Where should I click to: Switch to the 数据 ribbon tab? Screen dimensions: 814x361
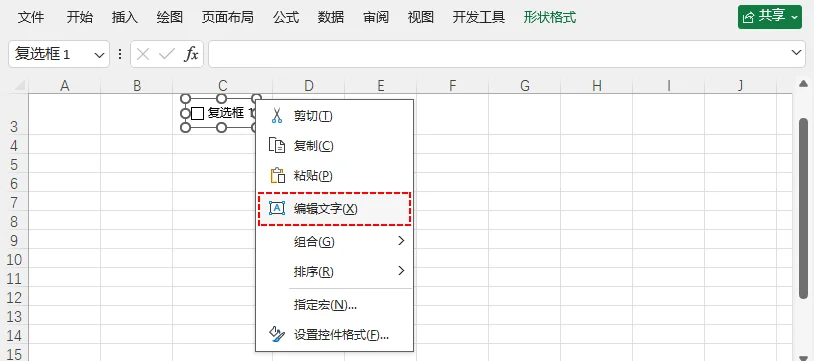tap(331, 17)
